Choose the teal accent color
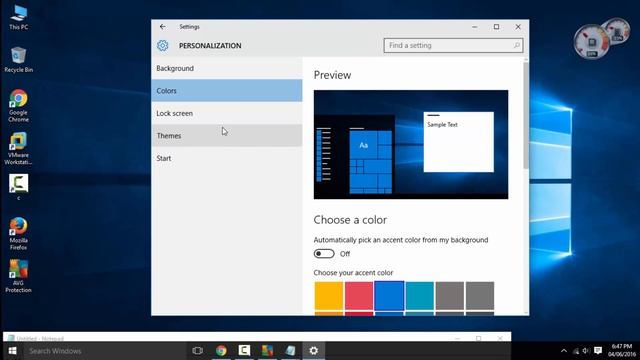Viewport: 640px width, 360px height. point(420,296)
